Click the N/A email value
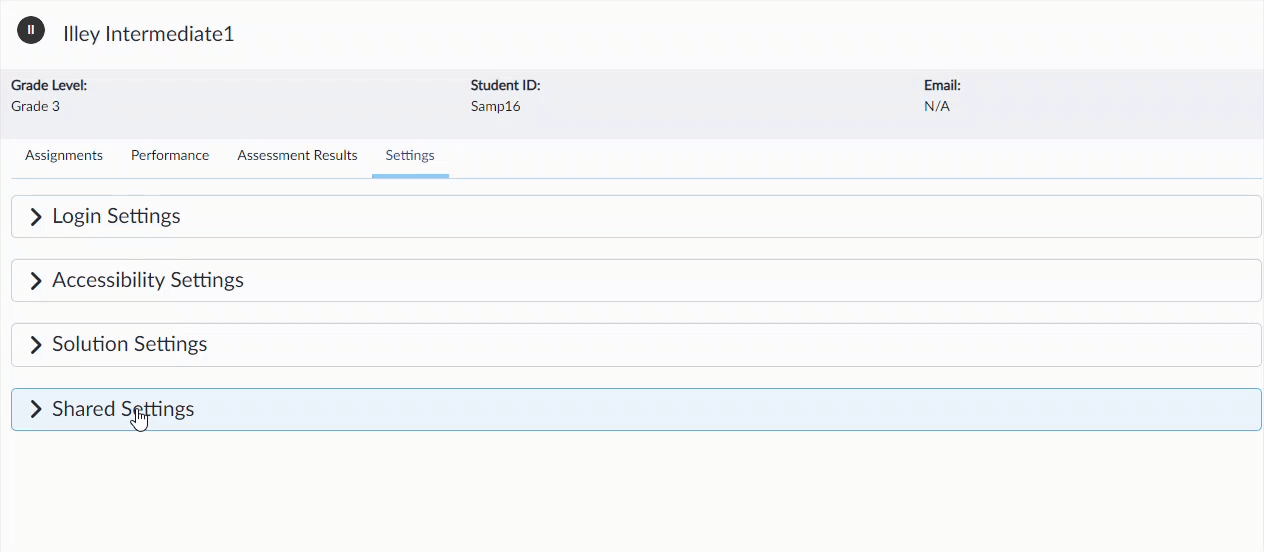Screen dimensions: 1264x552 pos(937,106)
